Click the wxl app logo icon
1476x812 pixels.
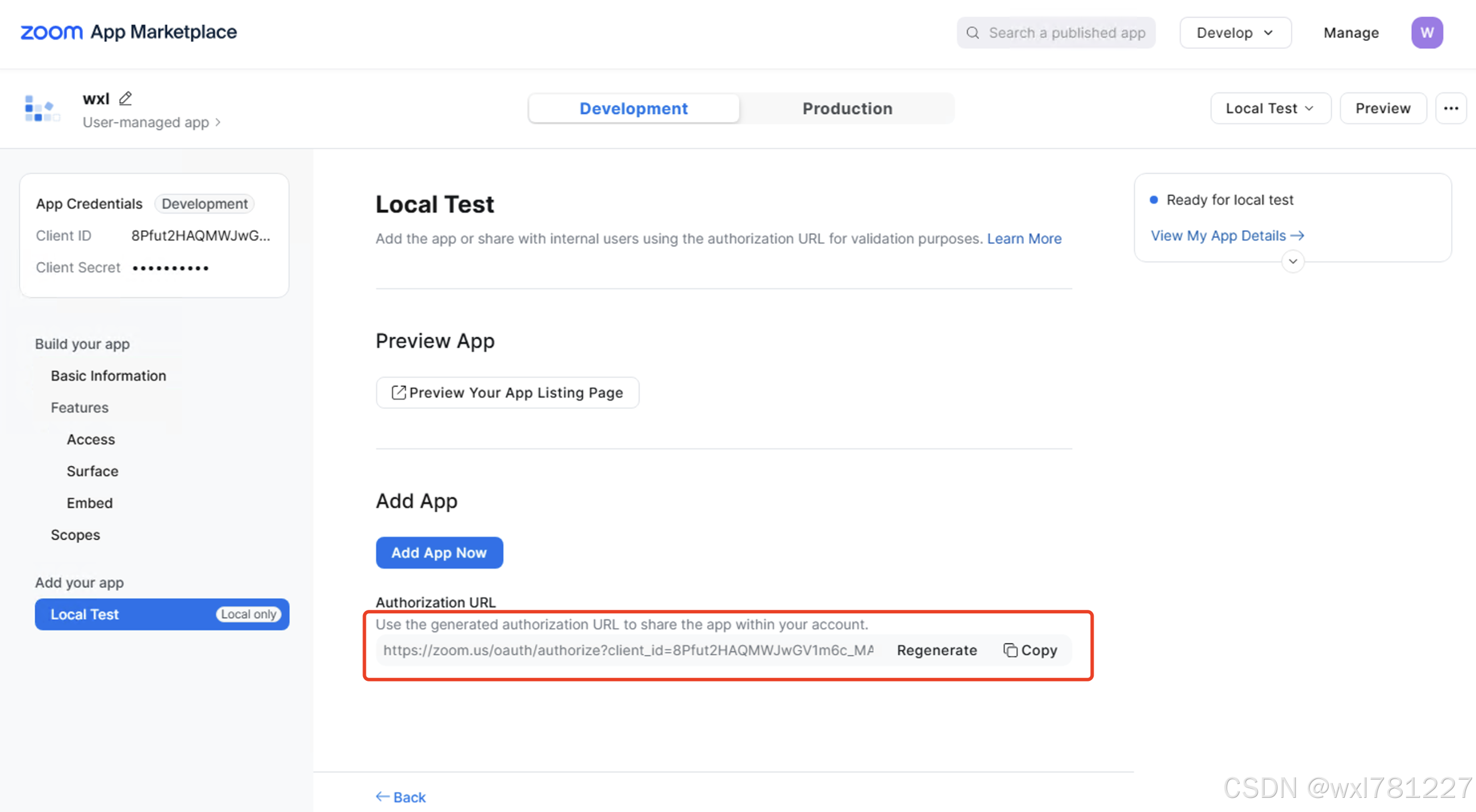pos(43,108)
